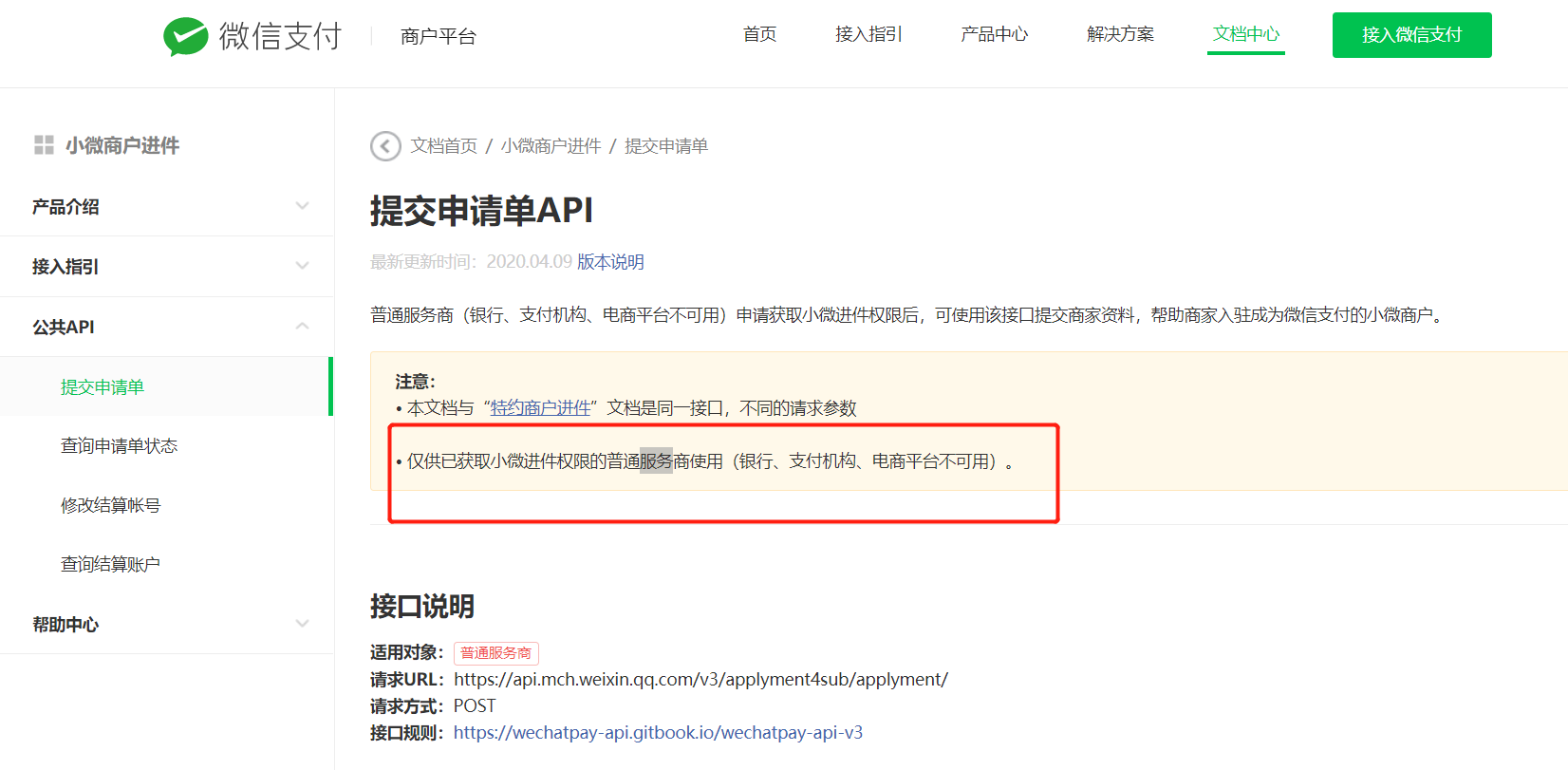Click the 产品介绍 sidebar heading
This screenshot has width=1568, height=770.
tap(65, 207)
